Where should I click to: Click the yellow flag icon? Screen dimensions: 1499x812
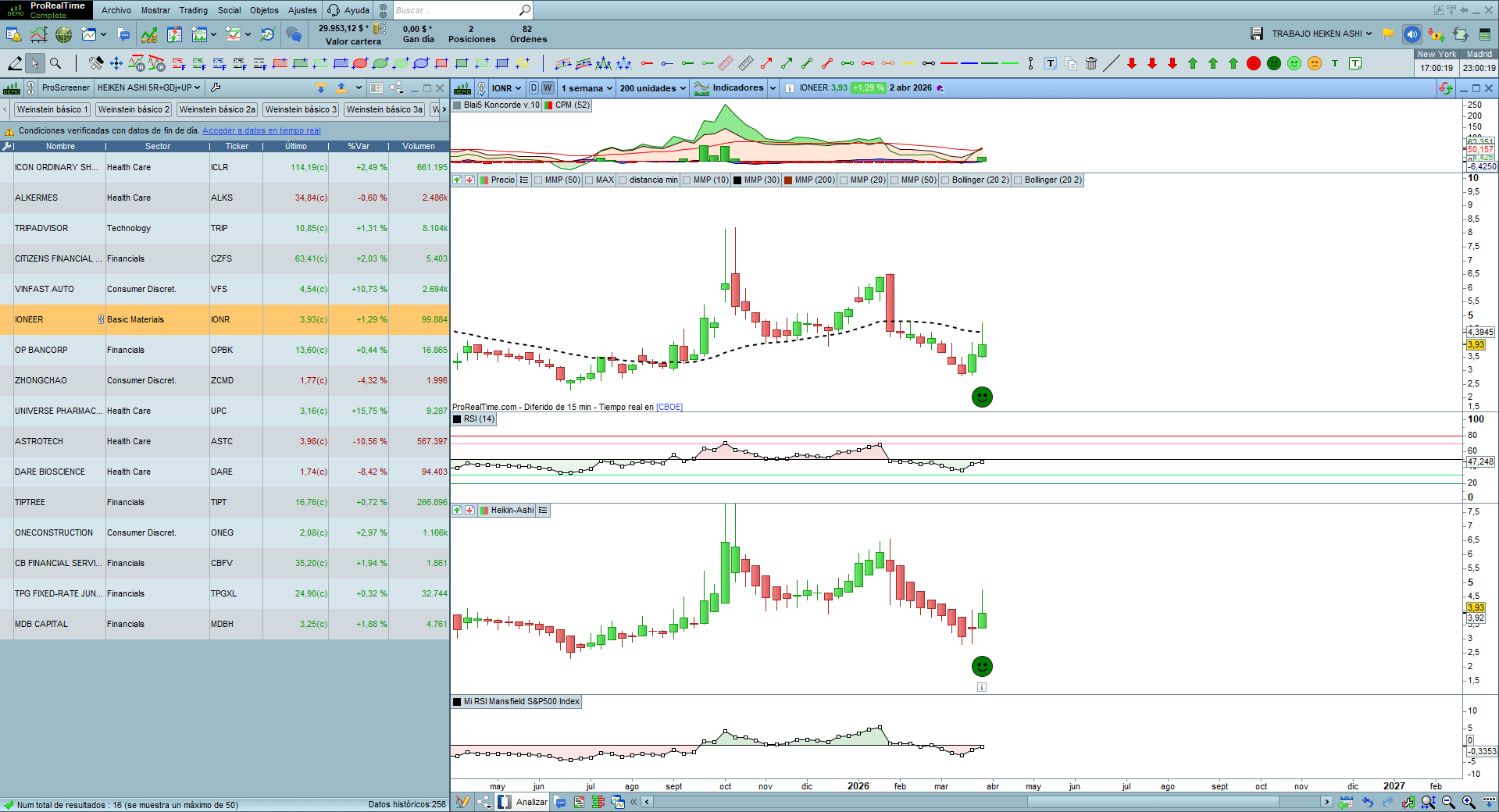1388,34
